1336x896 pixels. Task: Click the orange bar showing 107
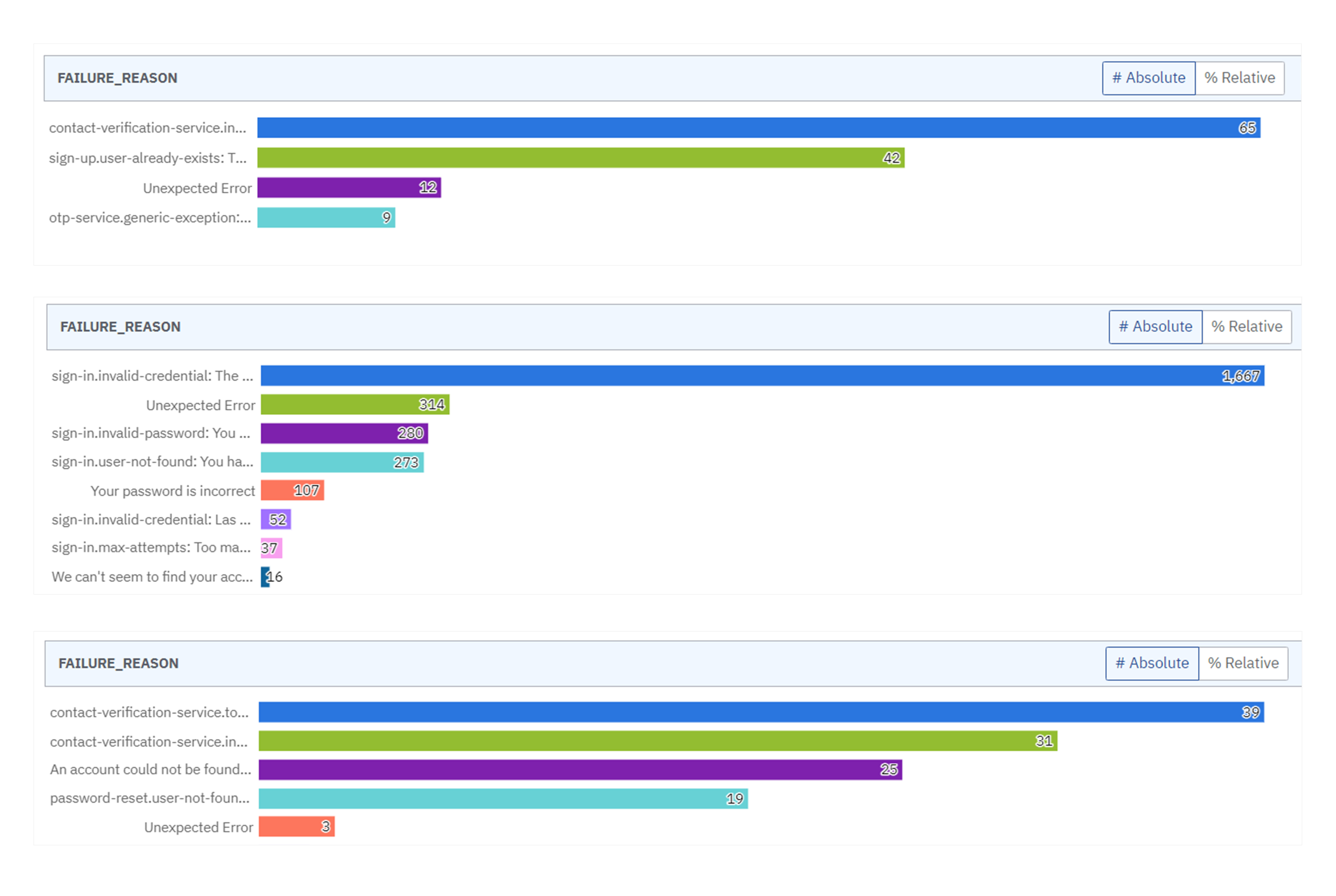[292, 490]
